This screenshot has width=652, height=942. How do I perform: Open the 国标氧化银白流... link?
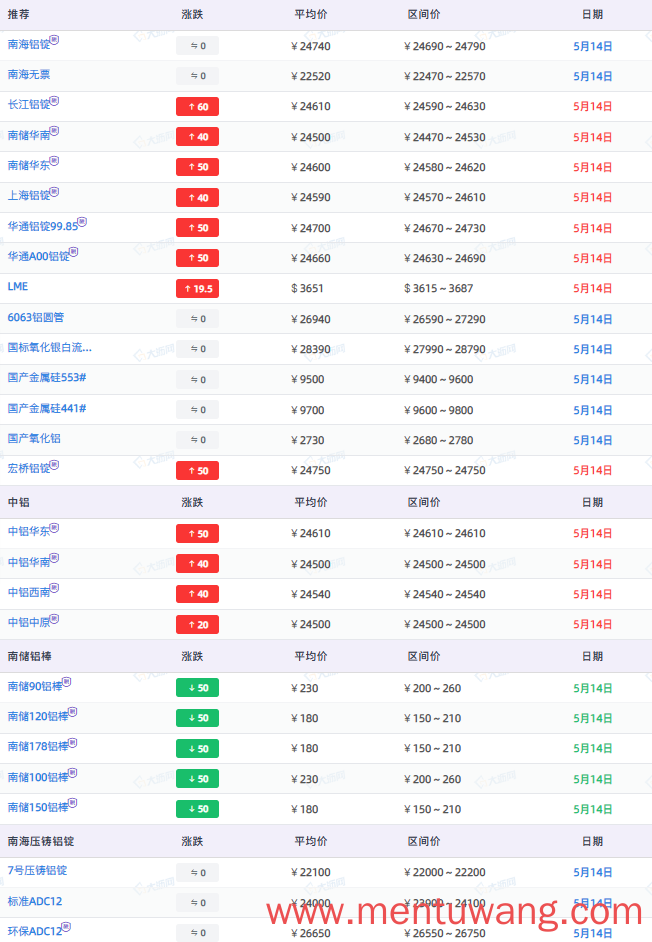click(x=50, y=347)
